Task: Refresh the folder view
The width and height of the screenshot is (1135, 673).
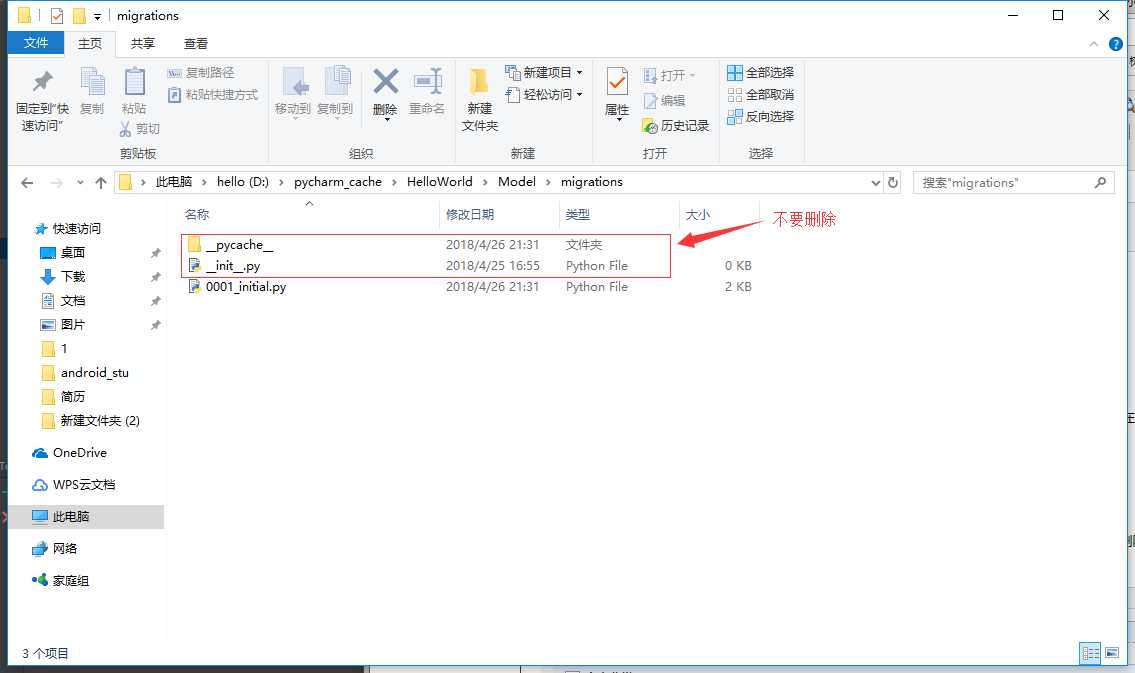Action: click(x=893, y=182)
